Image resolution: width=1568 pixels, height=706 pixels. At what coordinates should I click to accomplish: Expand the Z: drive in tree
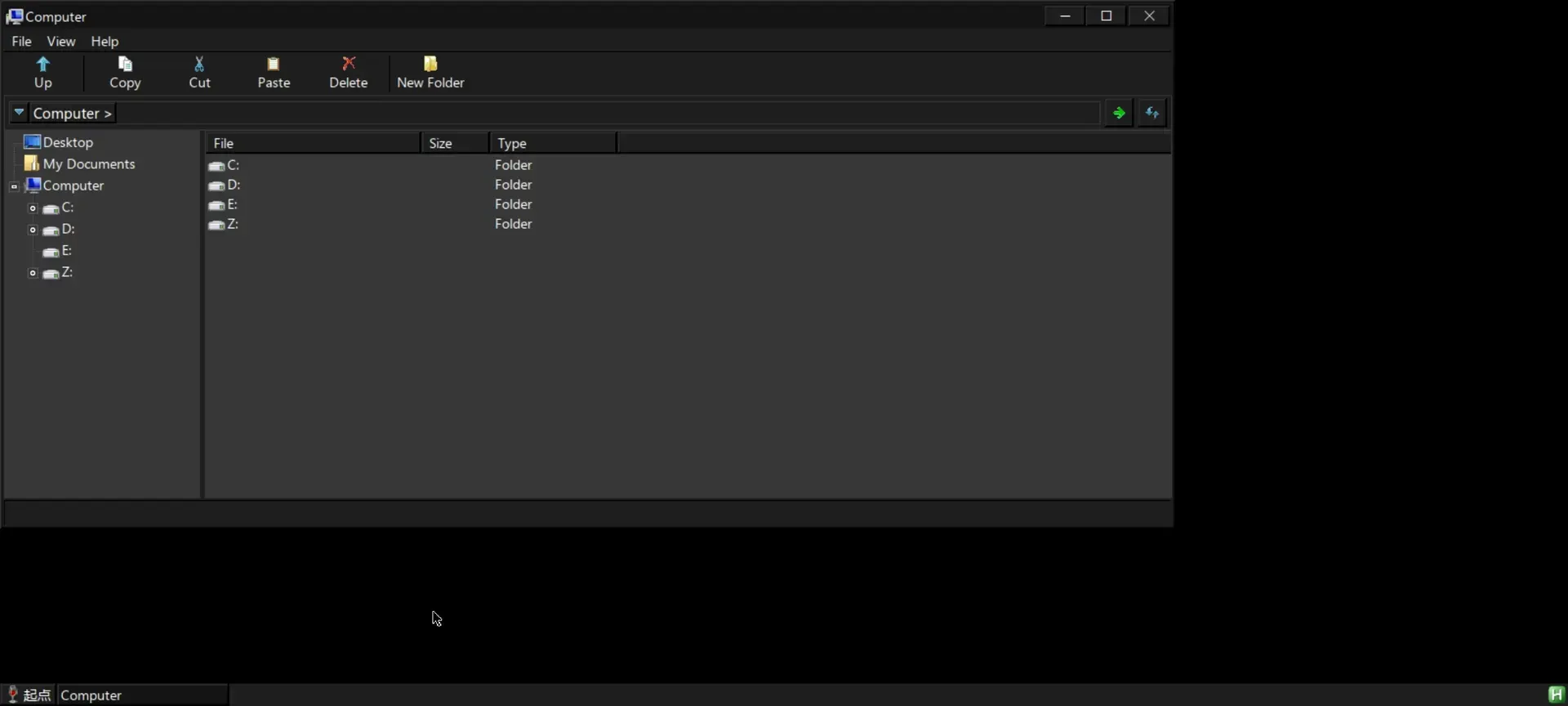(x=33, y=273)
